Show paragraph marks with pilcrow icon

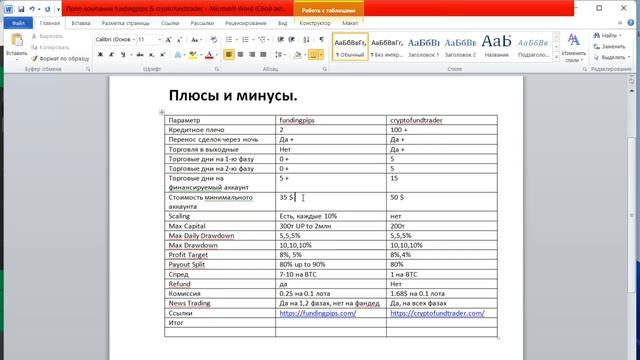(322, 40)
